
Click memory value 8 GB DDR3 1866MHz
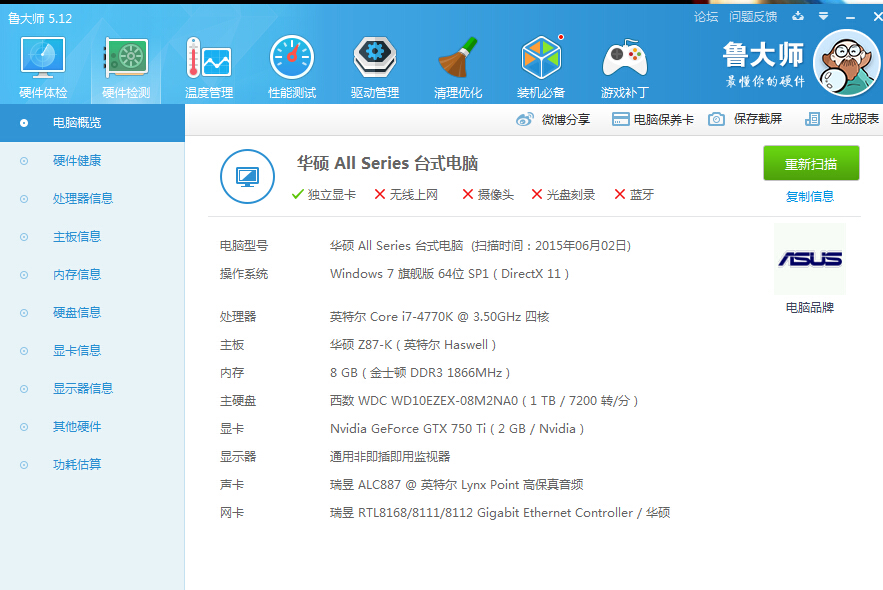tap(420, 373)
